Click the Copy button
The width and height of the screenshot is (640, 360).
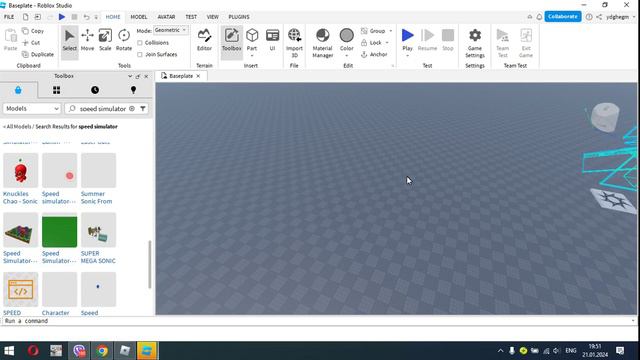click(33, 31)
